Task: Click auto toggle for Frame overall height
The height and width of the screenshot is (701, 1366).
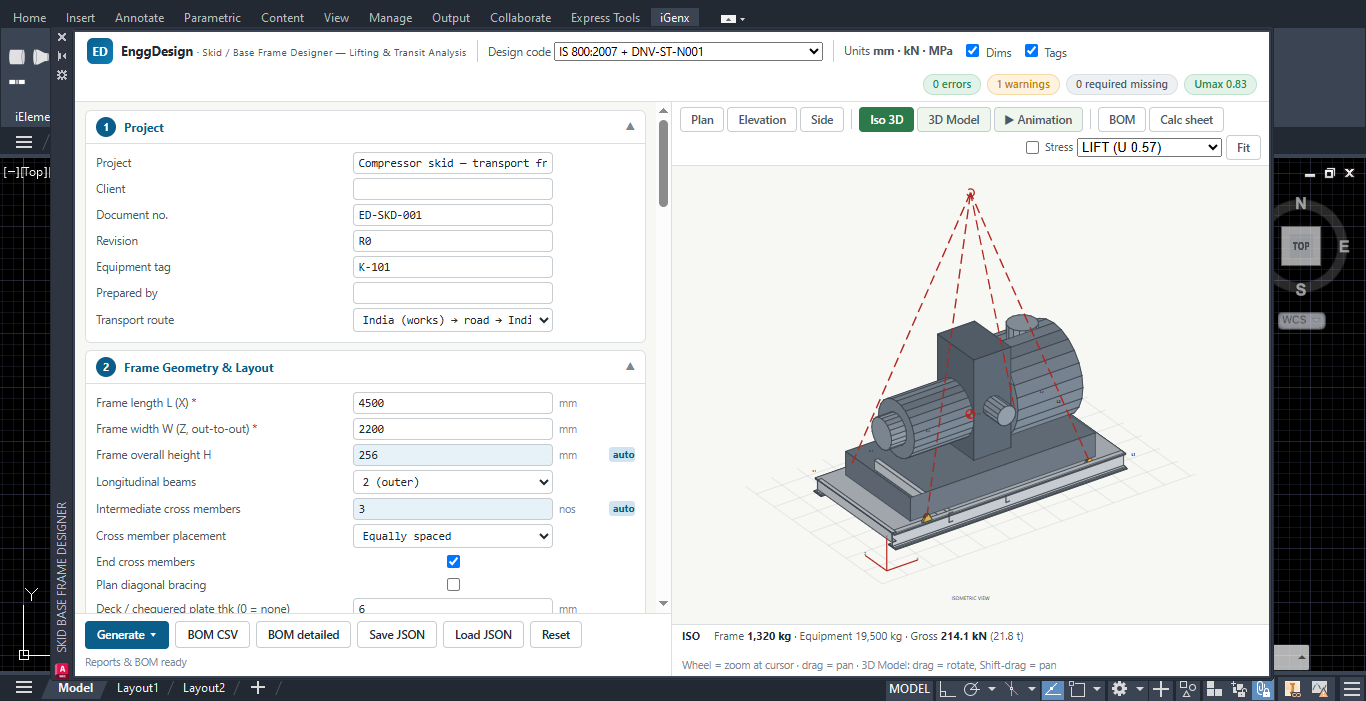Action: coord(623,455)
